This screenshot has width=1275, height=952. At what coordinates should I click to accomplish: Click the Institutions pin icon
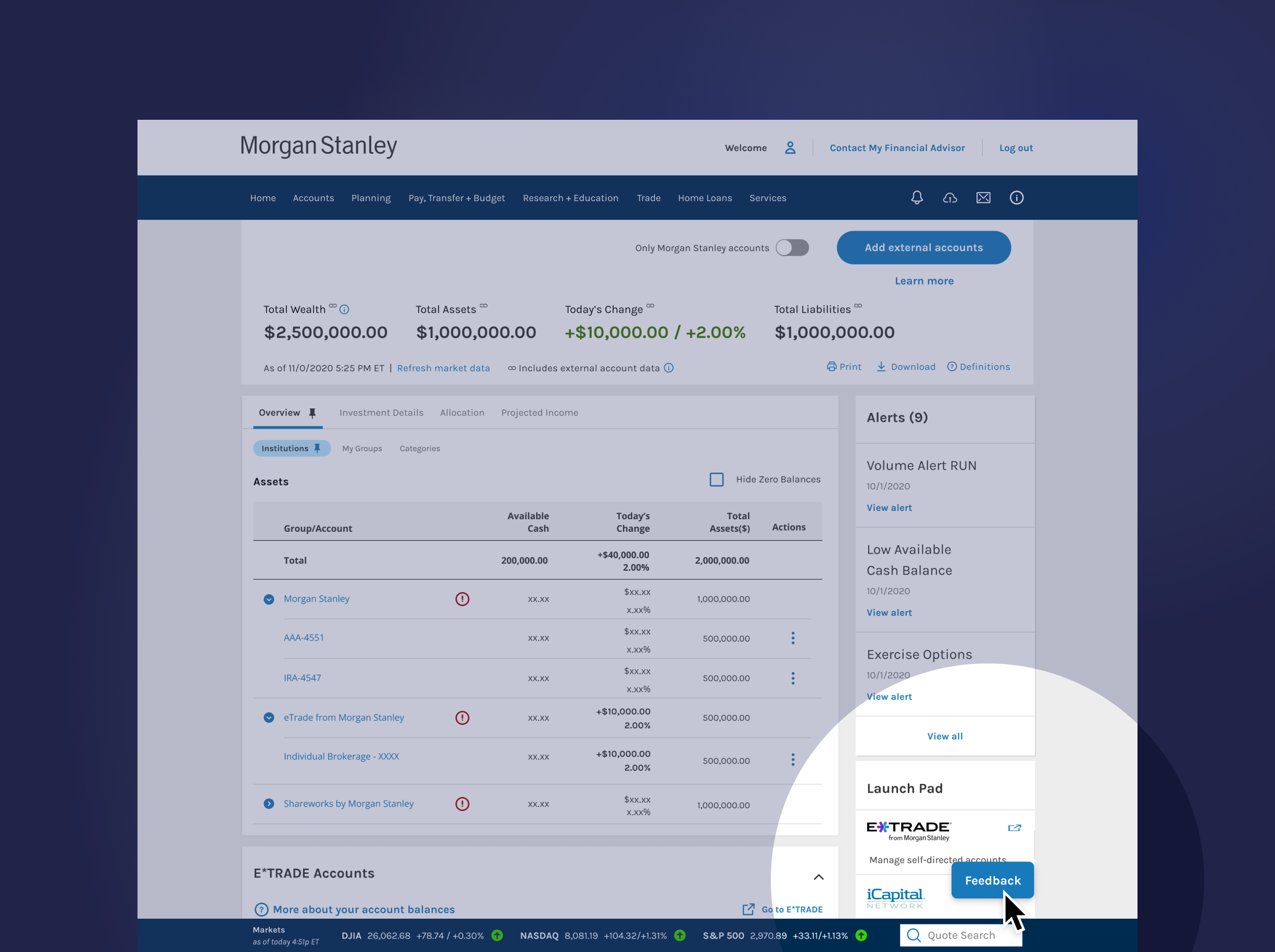317,448
